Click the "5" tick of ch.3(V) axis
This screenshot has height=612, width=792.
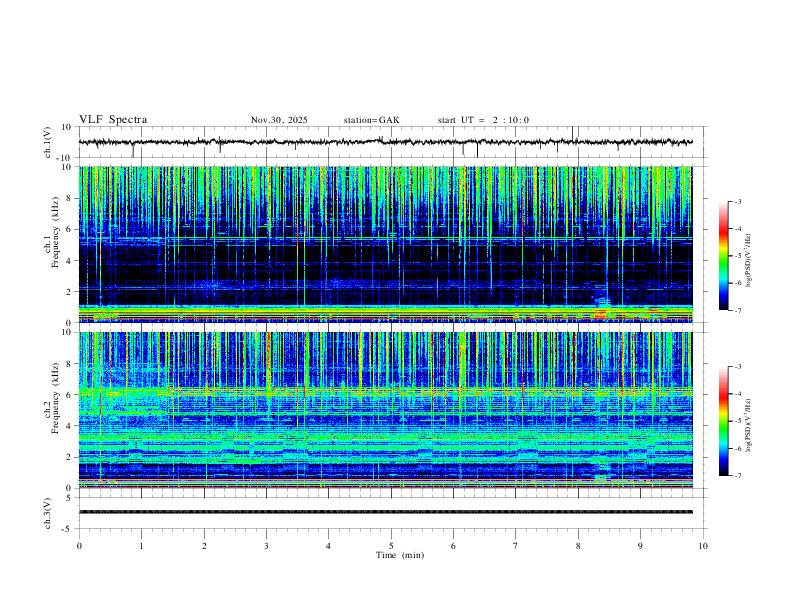pyautogui.click(x=69, y=497)
